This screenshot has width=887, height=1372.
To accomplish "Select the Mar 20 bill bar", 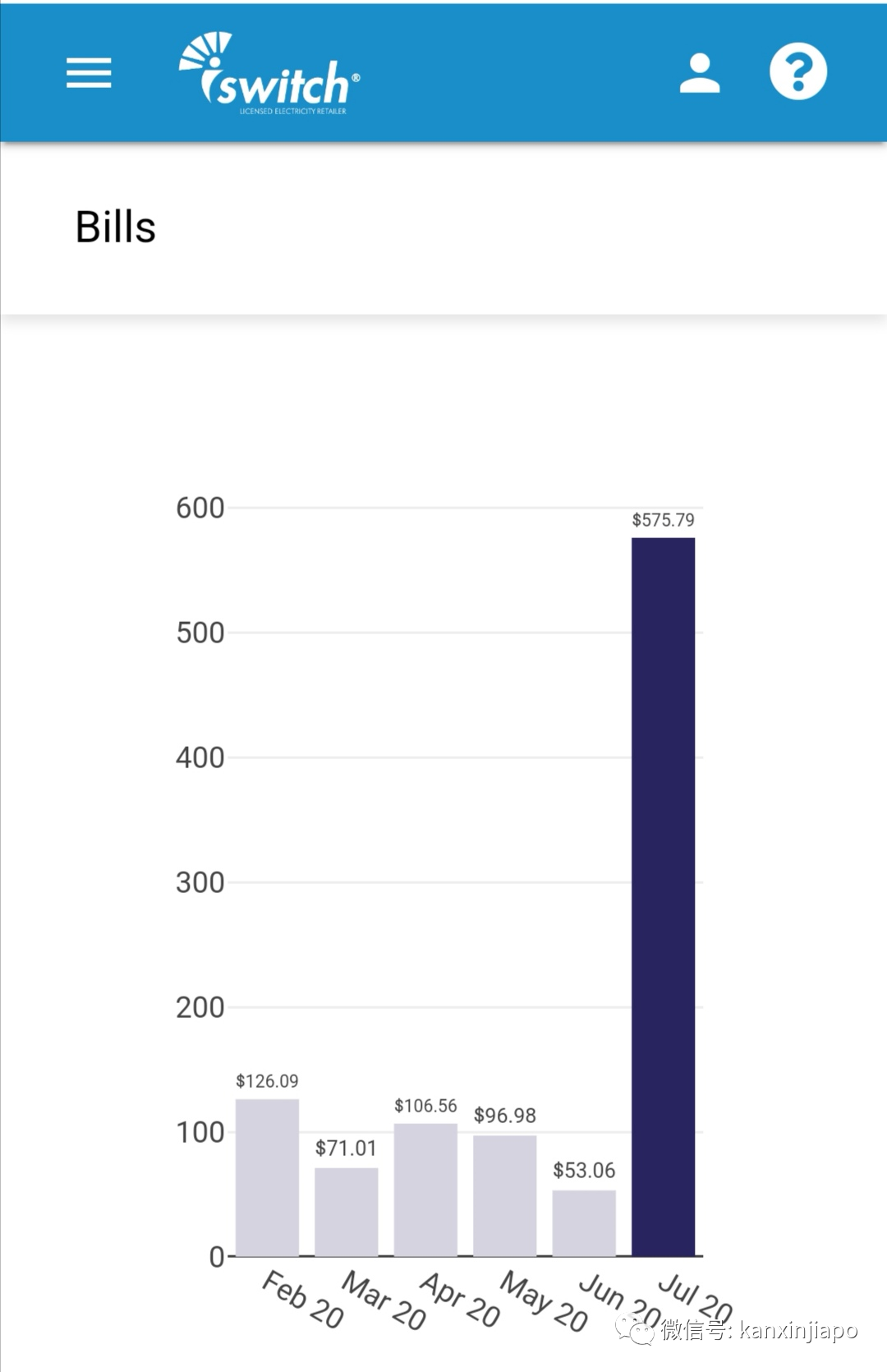I will 346,1212.
